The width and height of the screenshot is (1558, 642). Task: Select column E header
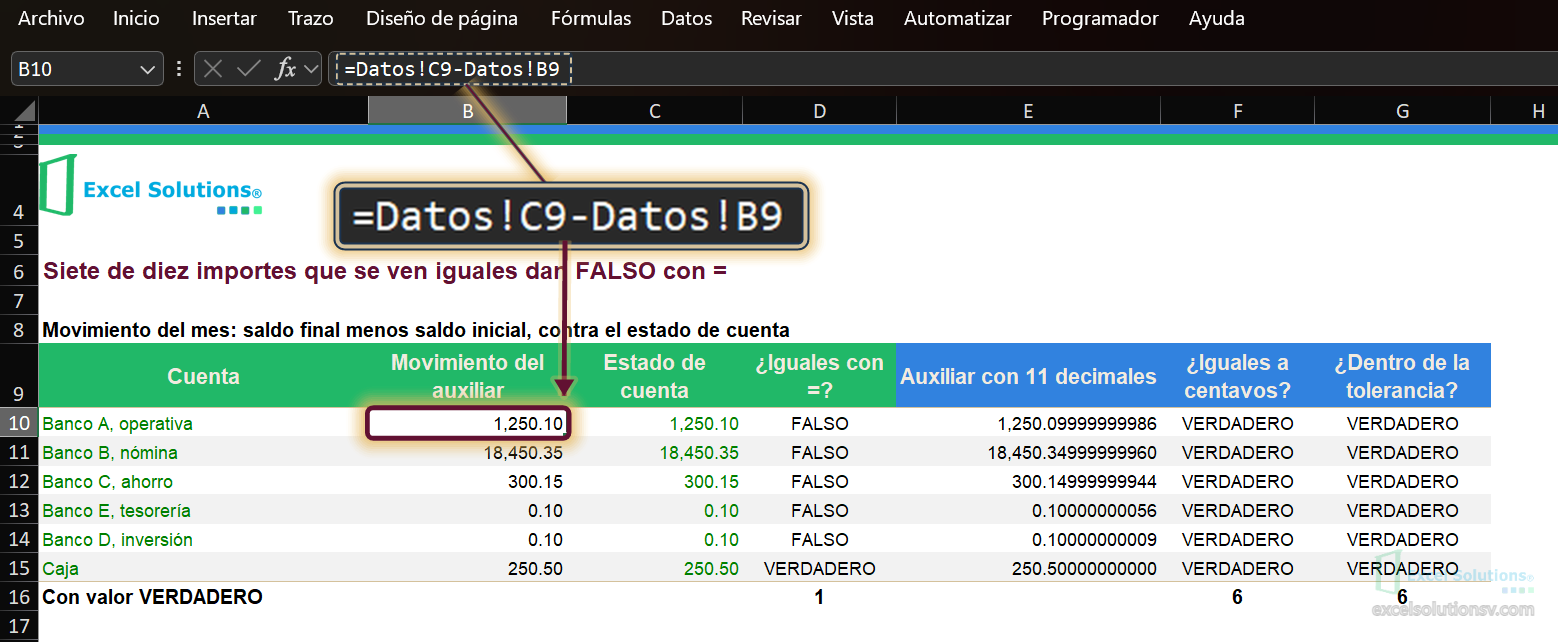(1028, 111)
